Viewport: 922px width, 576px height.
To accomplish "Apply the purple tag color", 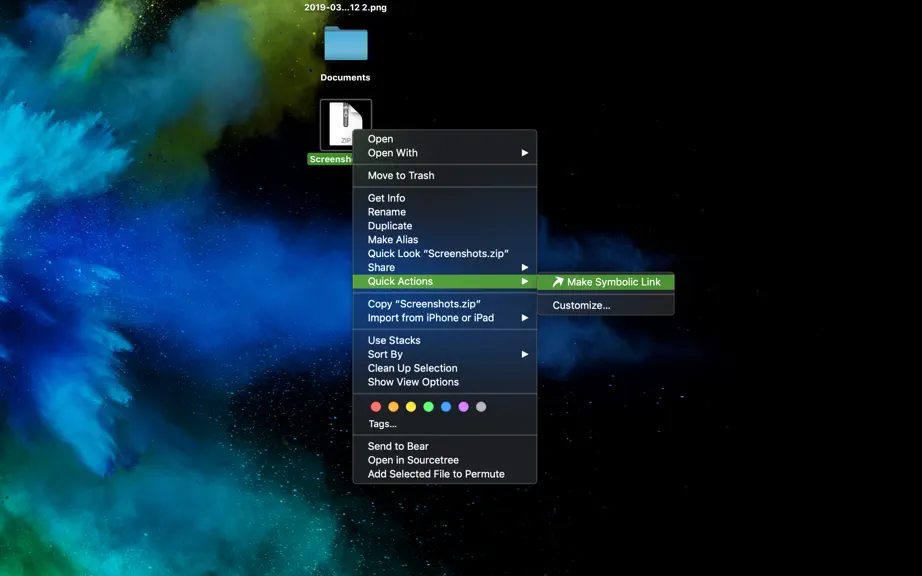I will (463, 407).
